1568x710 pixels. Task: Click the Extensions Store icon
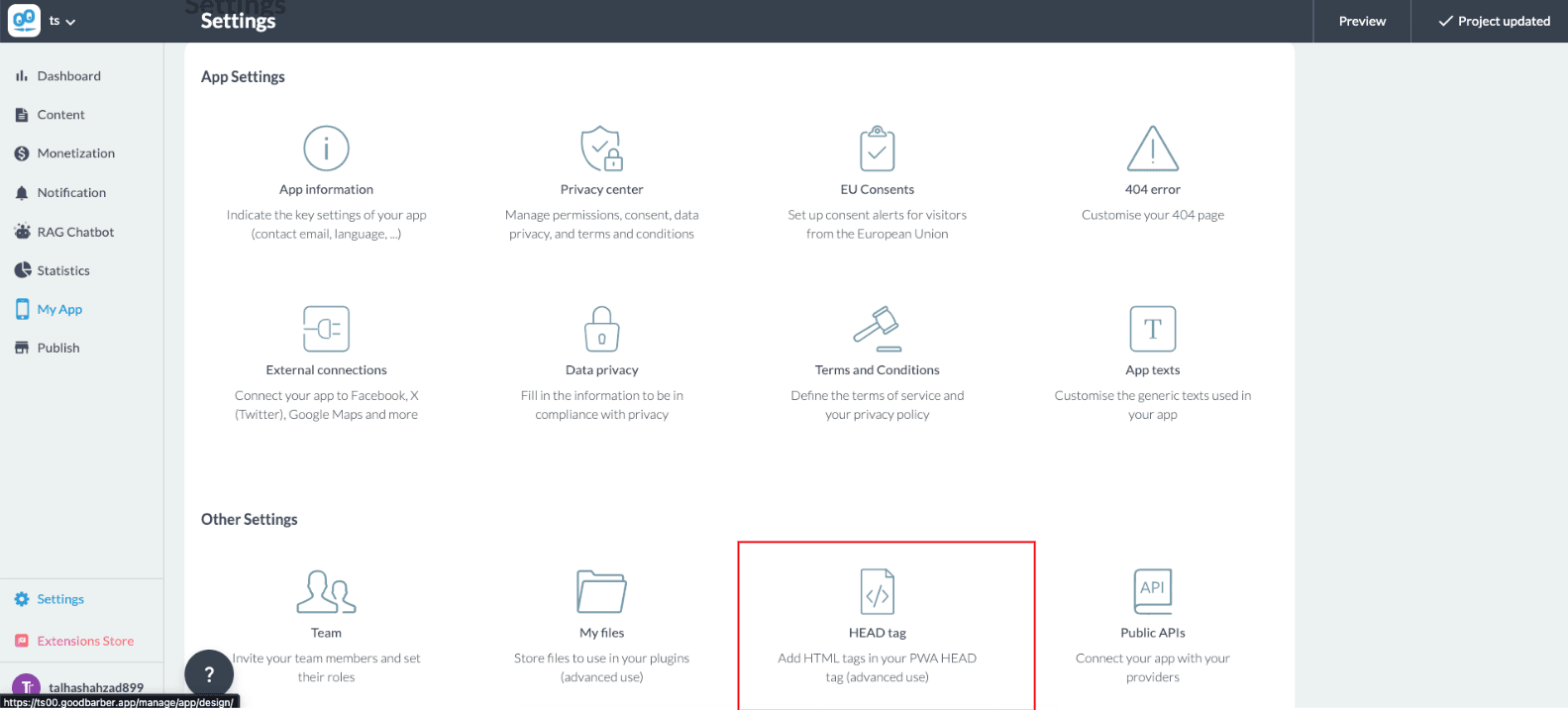(x=22, y=641)
